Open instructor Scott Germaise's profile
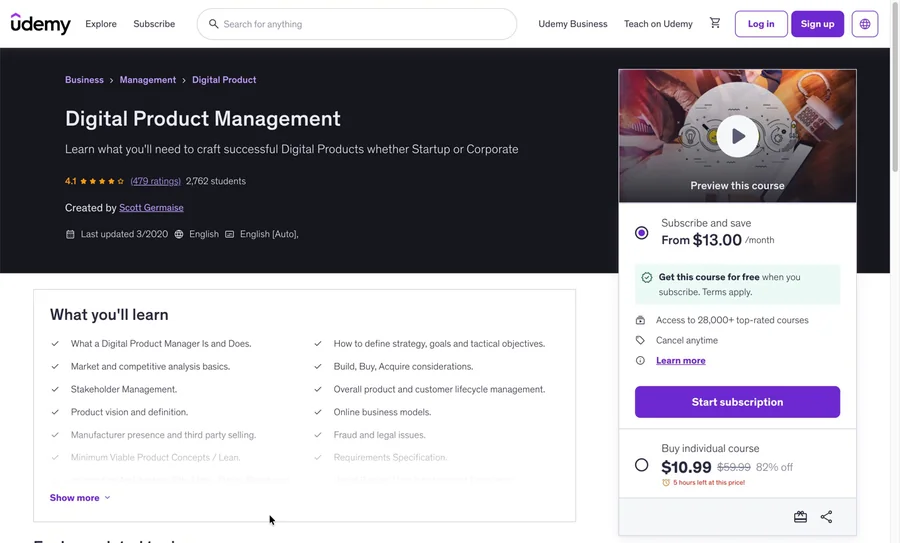The height and width of the screenshot is (543, 900). pyautogui.click(x=151, y=208)
